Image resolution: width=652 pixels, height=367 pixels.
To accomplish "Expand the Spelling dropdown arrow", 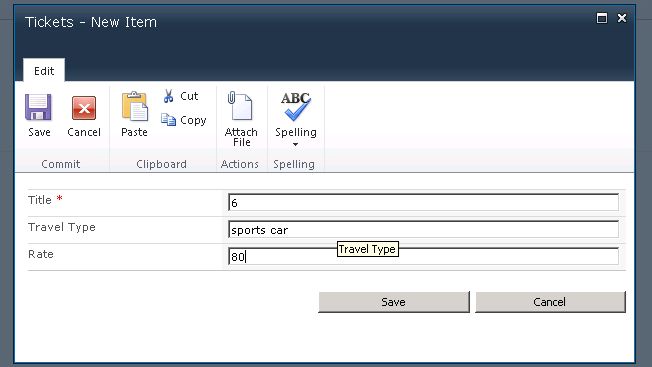I will 295,144.
